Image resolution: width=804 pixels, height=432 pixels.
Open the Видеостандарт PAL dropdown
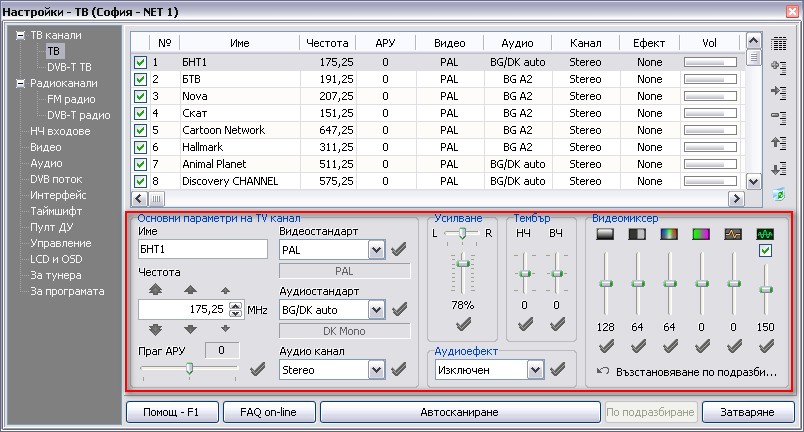coord(376,250)
